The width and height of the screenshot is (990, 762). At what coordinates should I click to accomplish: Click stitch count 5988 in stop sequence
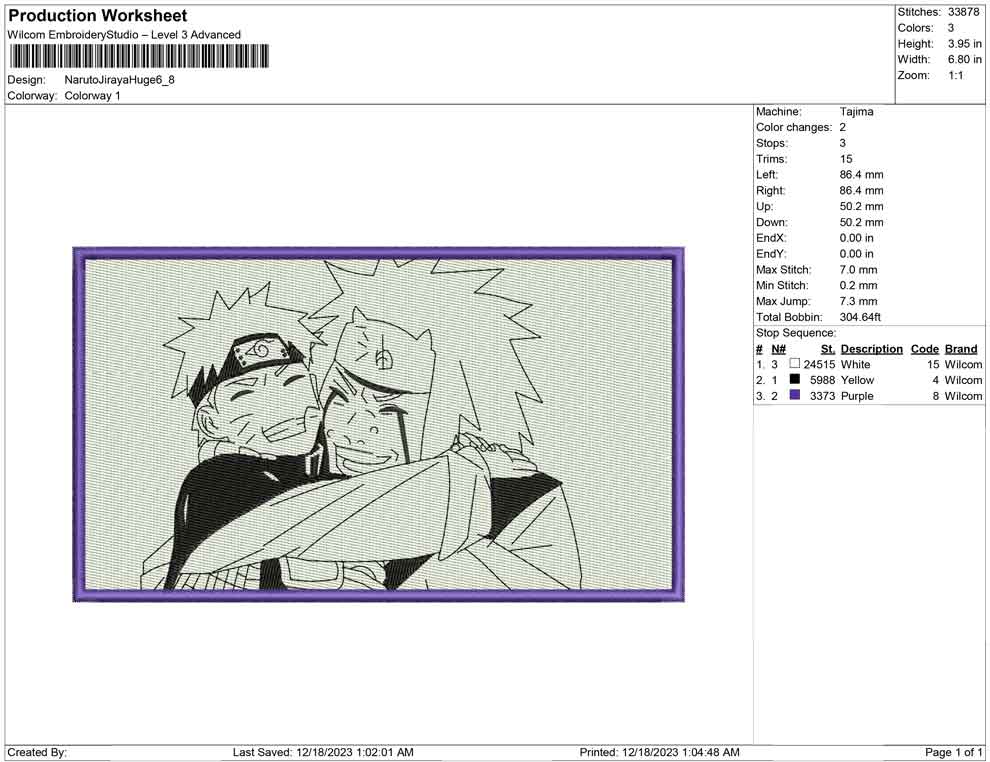[x=822, y=380]
